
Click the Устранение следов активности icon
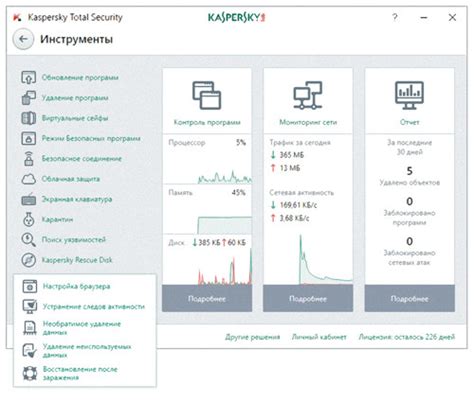30,306
